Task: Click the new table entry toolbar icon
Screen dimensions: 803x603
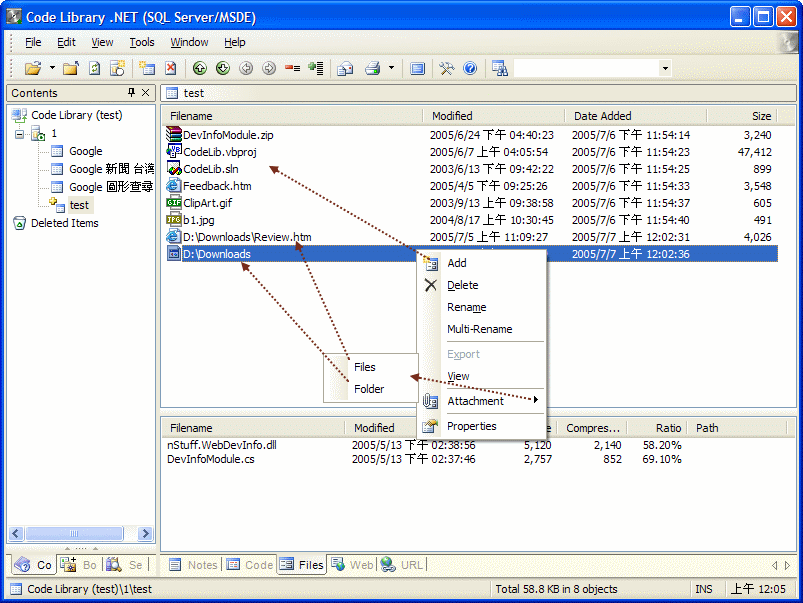Action: click(x=147, y=68)
